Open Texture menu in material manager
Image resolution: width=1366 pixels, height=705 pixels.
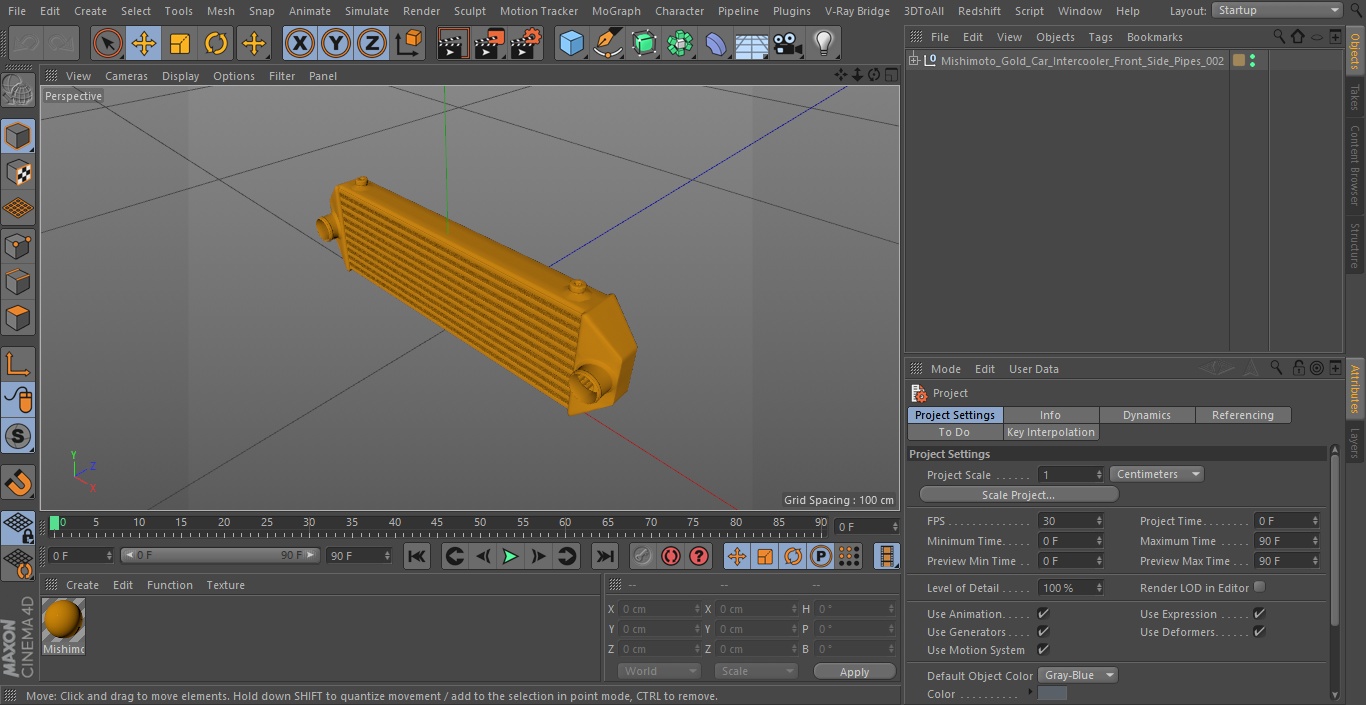pyautogui.click(x=225, y=585)
